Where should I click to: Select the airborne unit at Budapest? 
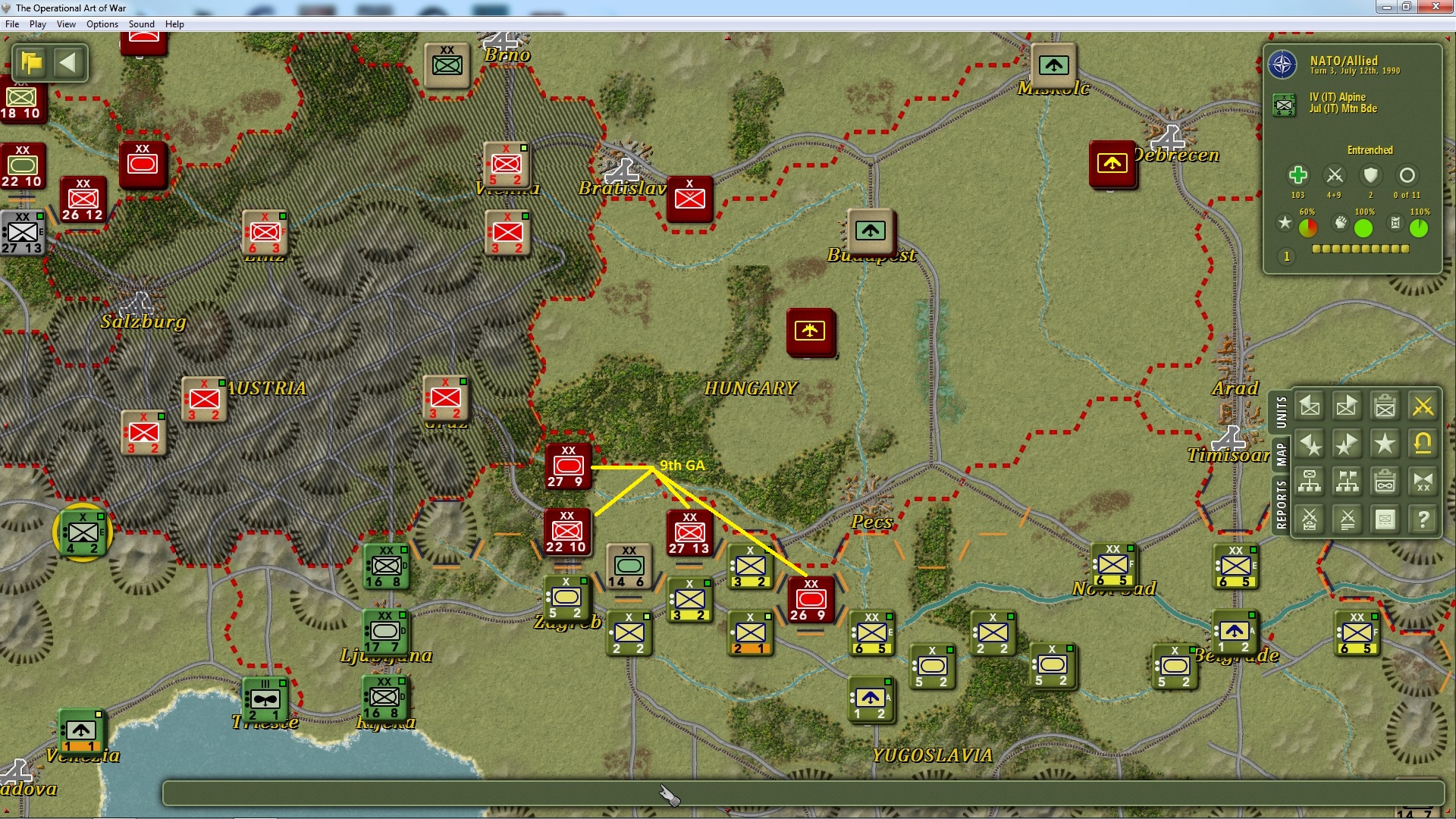tap(871, 231)
